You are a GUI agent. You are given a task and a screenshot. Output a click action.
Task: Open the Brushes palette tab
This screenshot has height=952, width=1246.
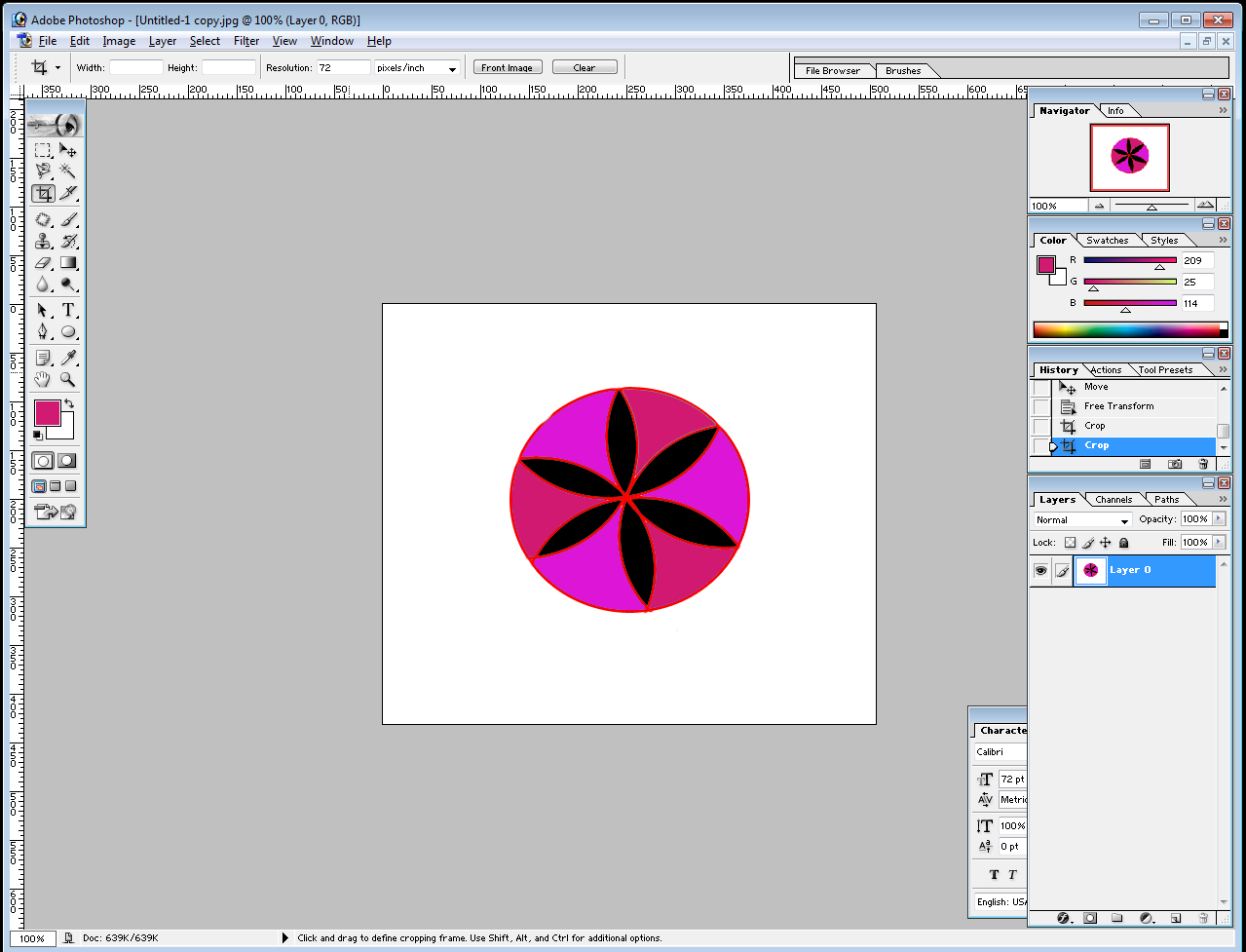[x=903, y=71]
